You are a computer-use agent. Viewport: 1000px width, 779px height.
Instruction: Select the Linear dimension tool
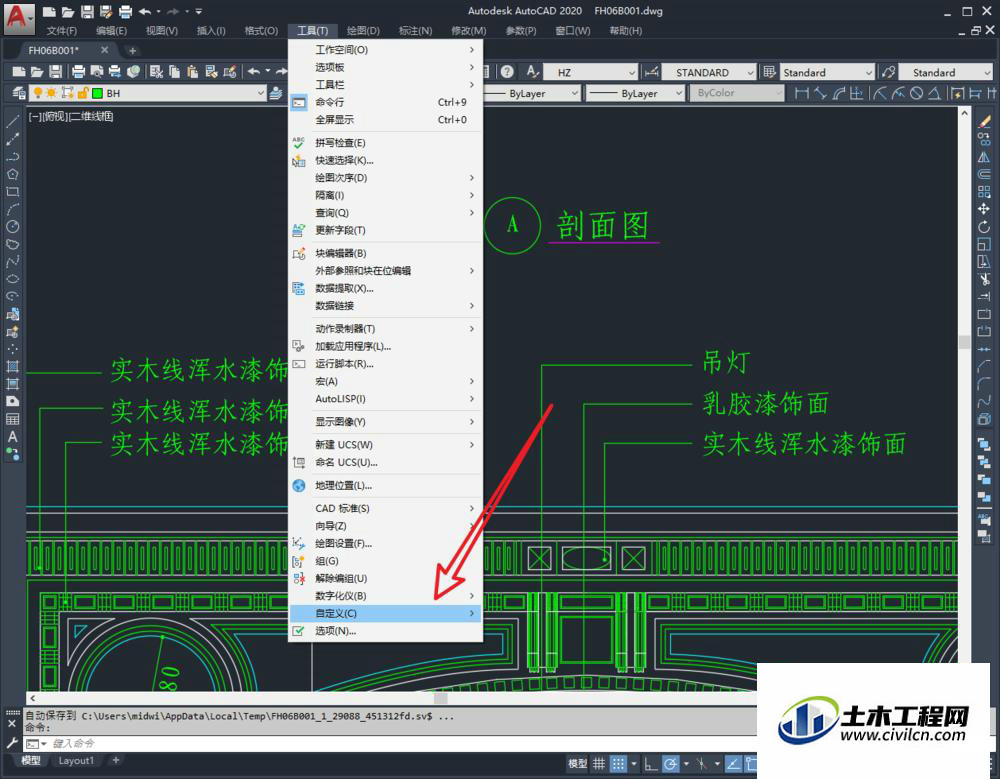point(802,93)
